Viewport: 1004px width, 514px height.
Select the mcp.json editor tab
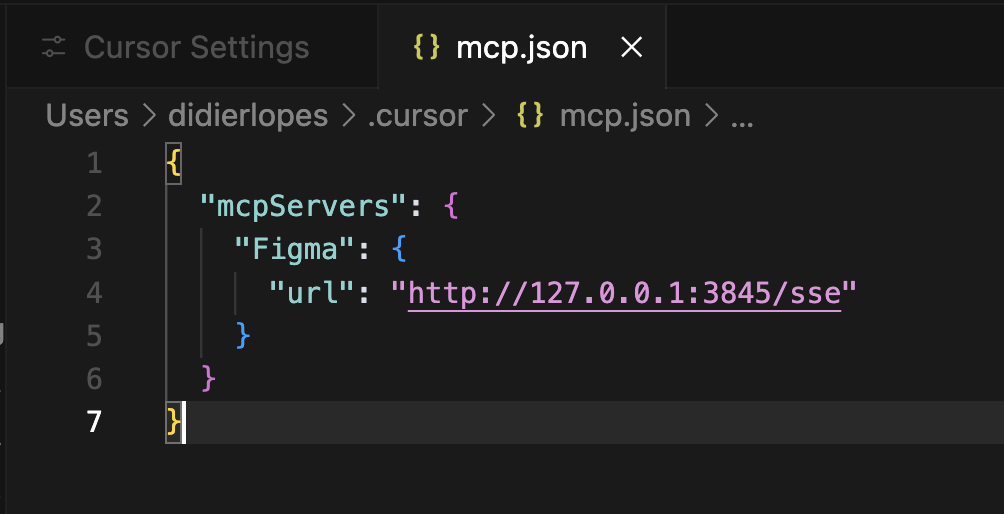522,47
